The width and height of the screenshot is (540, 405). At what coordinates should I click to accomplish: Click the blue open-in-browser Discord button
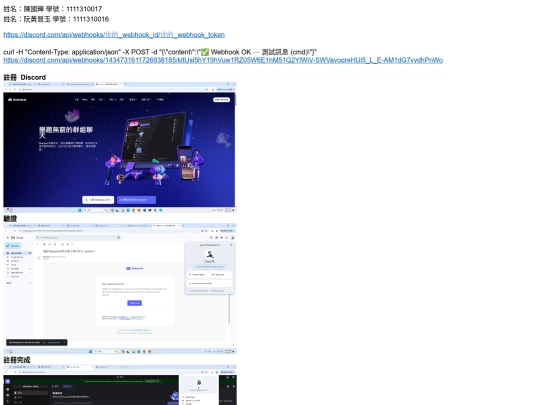click(136, 200)
